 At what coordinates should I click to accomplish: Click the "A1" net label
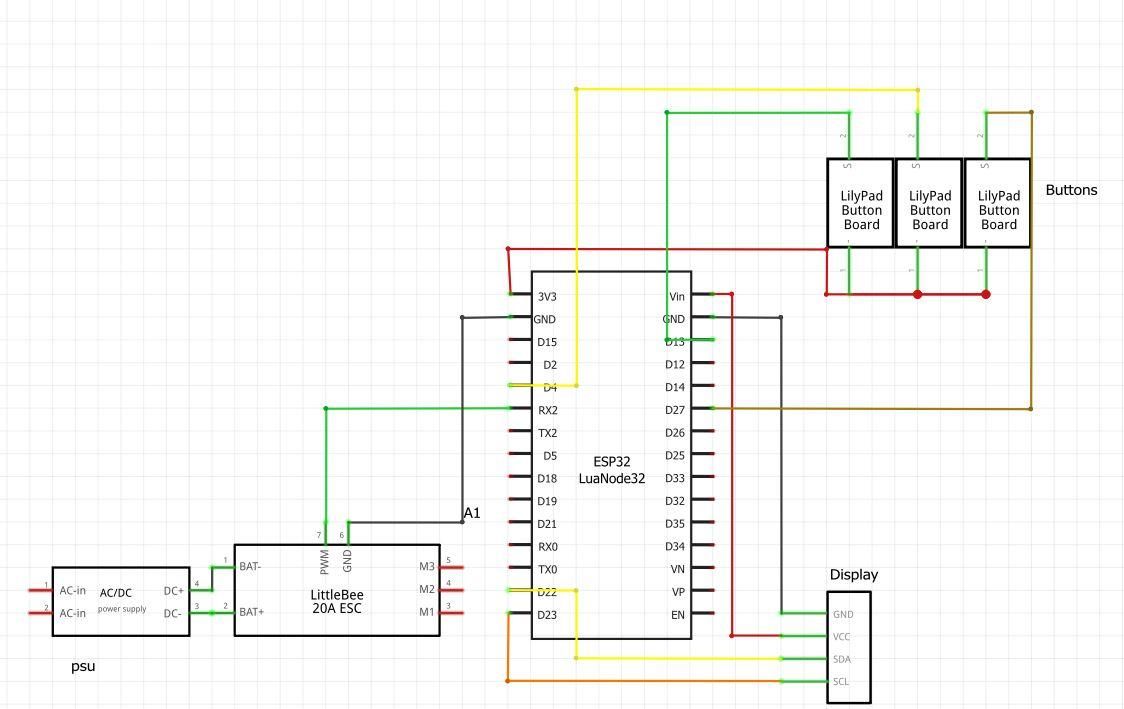(472, 513)
